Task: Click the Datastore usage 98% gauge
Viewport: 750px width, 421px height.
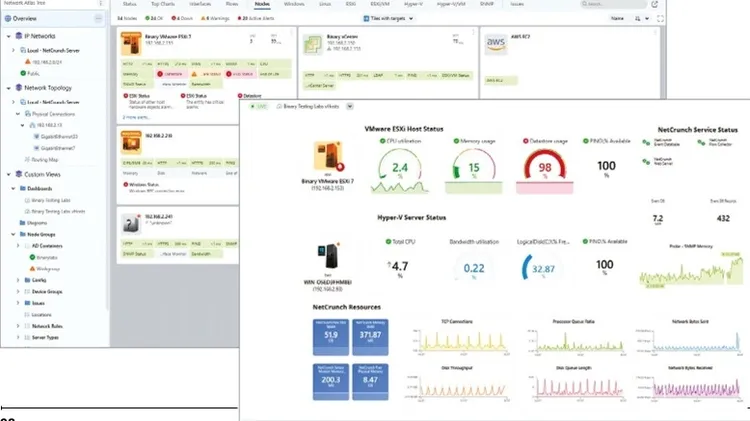Action: pyautogui.click(x=544, y=167)
